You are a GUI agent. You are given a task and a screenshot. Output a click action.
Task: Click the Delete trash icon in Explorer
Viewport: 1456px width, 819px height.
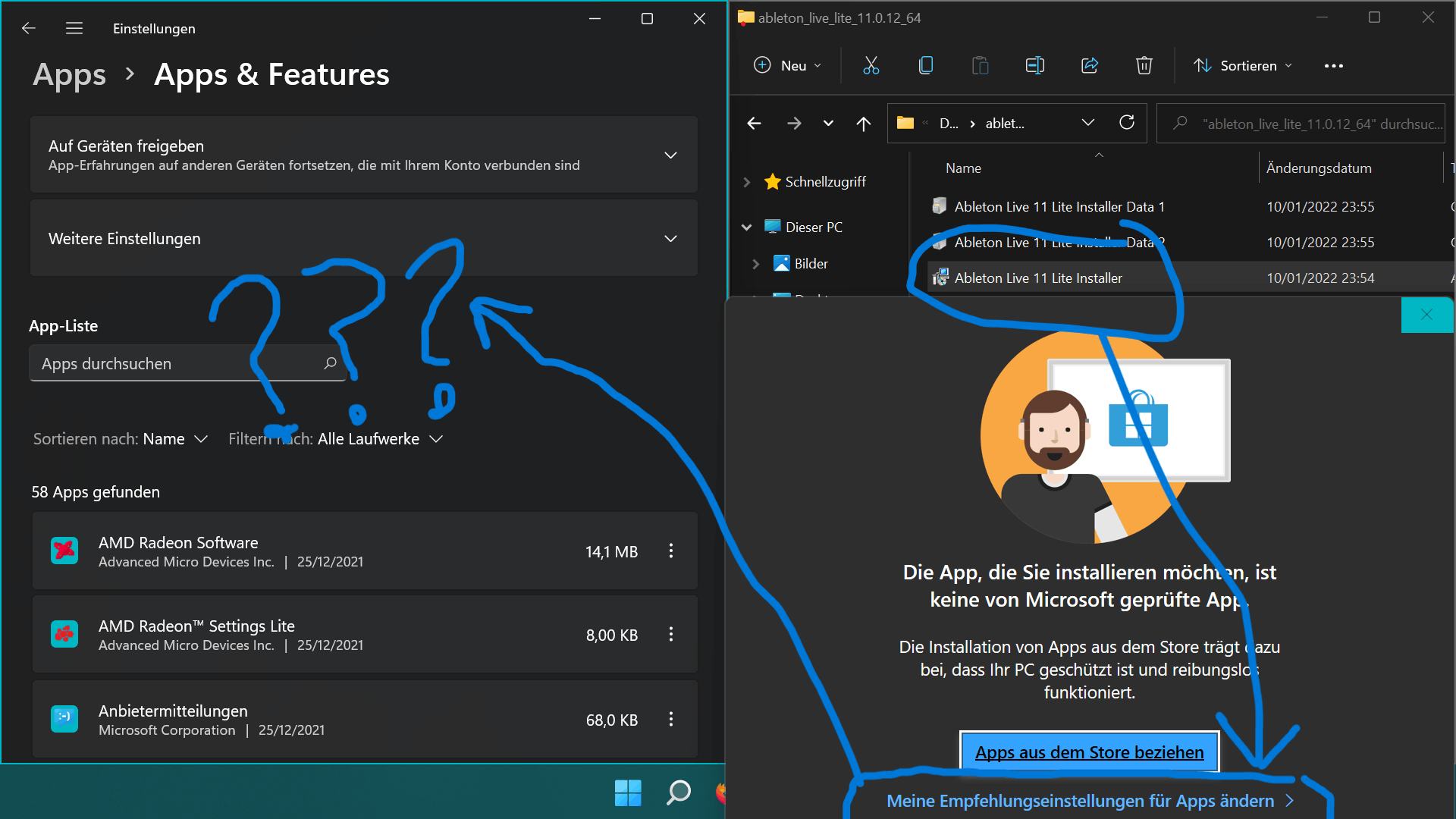[x=1144, y=66]
